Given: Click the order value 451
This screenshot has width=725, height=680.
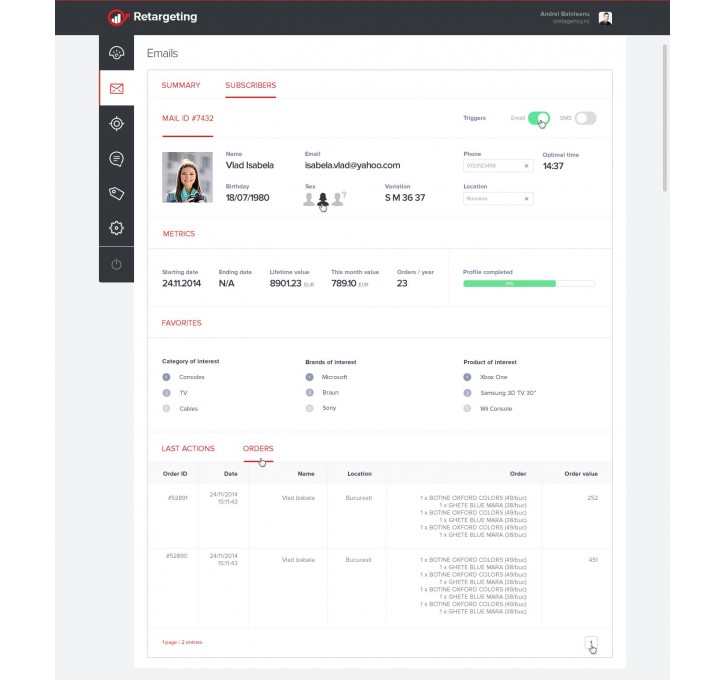Looking at the screenshot, I should click(593, 560).
